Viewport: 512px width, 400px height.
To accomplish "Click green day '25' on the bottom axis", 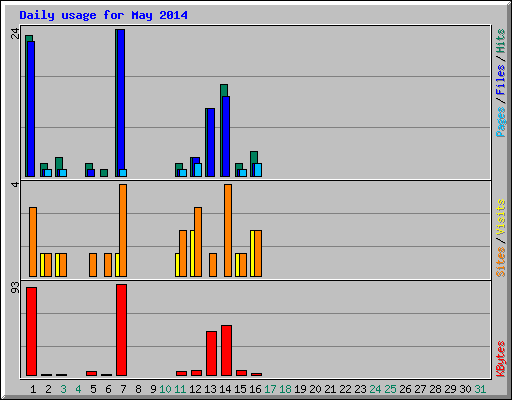I will click(x=390, y=389).
